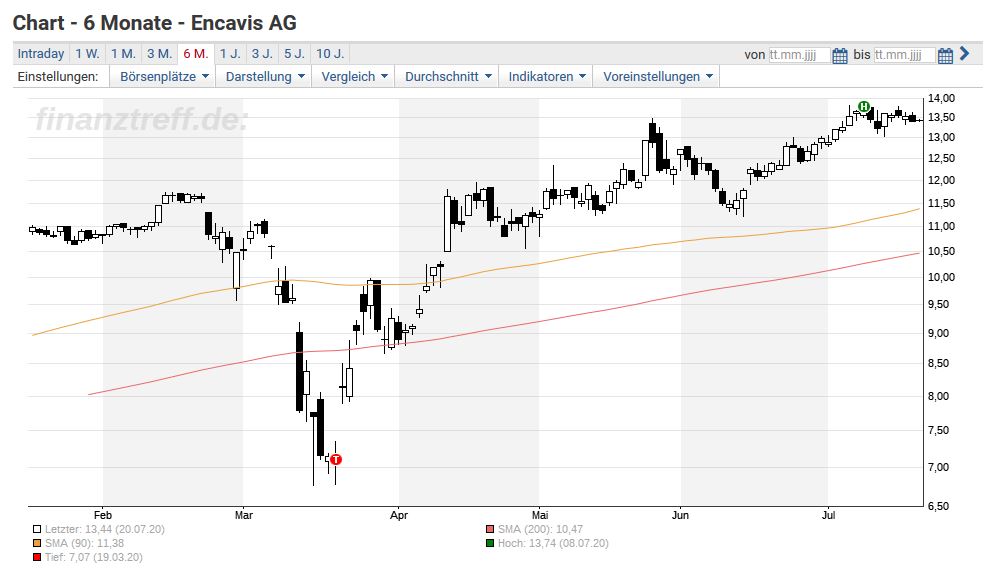
Task: Click the 'Jul' x-axis label
Action: 828,515
